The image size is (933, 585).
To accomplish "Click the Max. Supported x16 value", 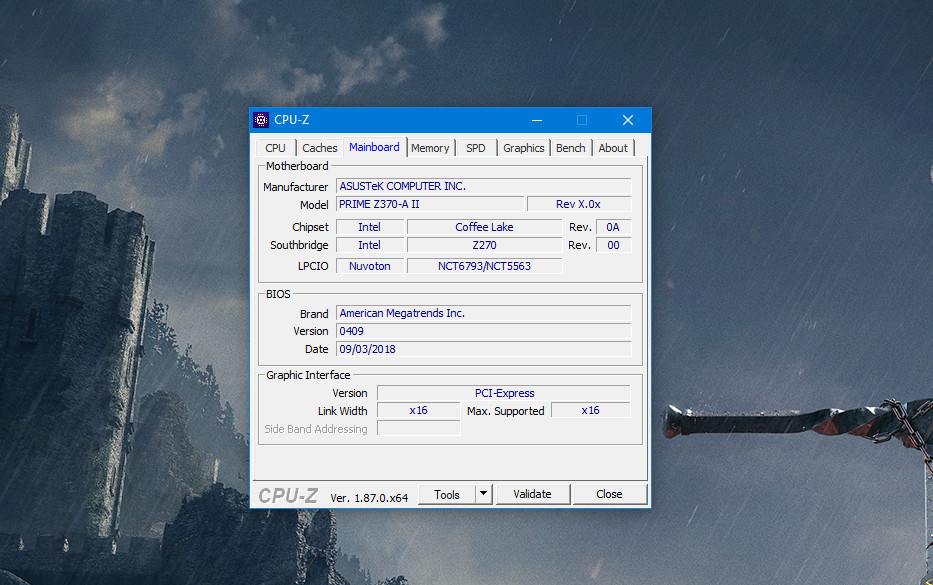I will [591, 411].
